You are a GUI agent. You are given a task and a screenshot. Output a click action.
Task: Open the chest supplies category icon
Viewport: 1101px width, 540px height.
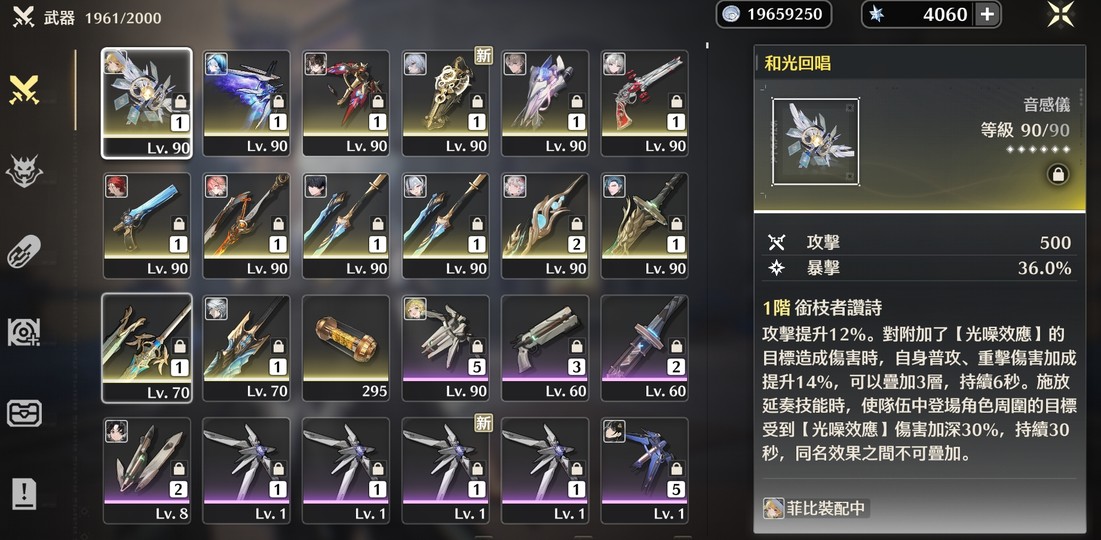[x=24, y=413]
